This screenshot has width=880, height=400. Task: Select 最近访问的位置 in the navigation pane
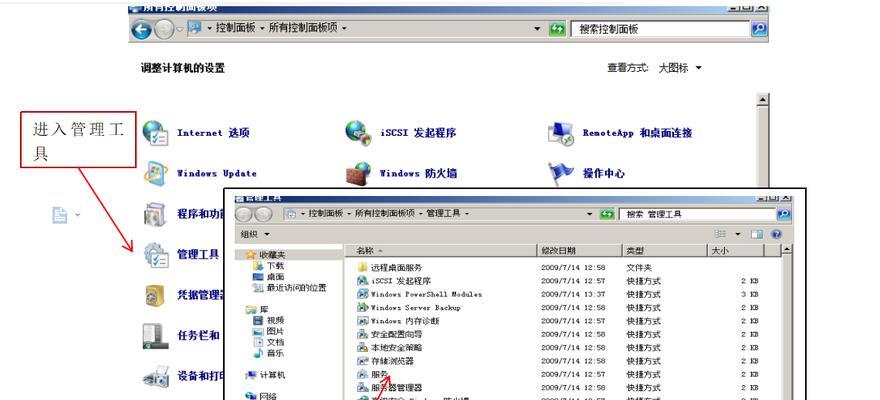(x=290, y=287)
